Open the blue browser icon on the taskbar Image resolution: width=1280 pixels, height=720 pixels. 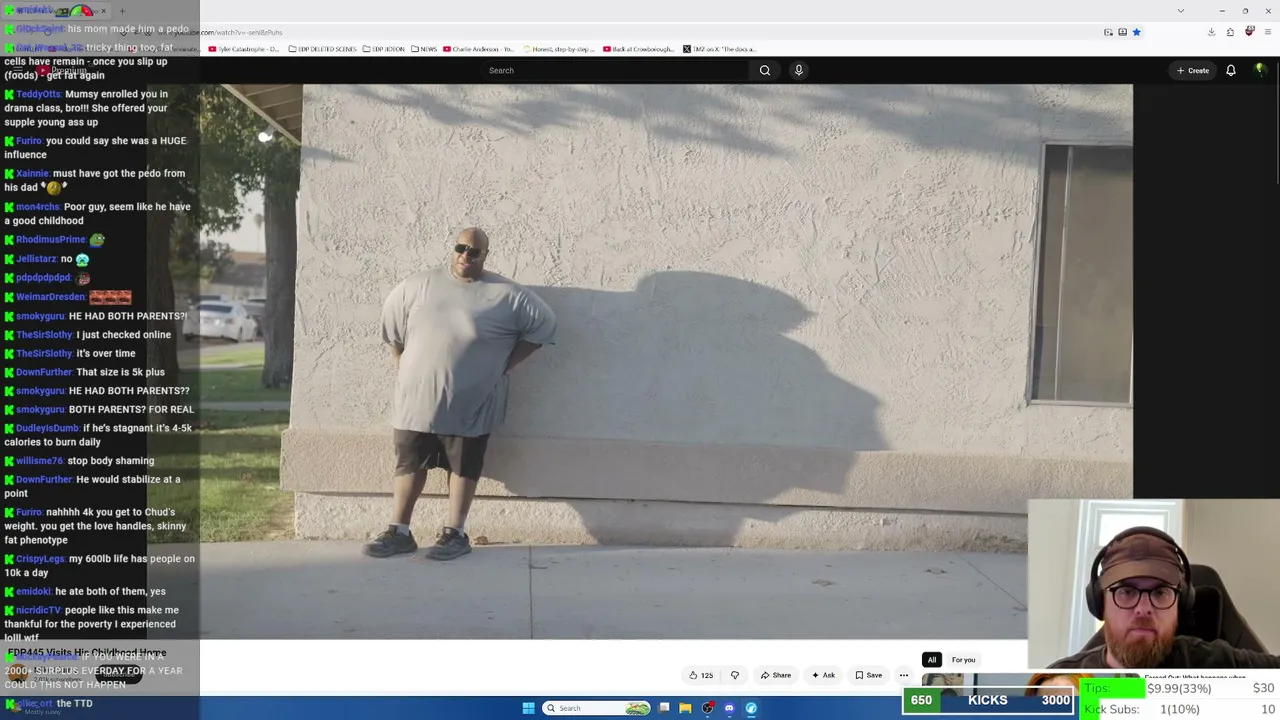tap(751, 708)
